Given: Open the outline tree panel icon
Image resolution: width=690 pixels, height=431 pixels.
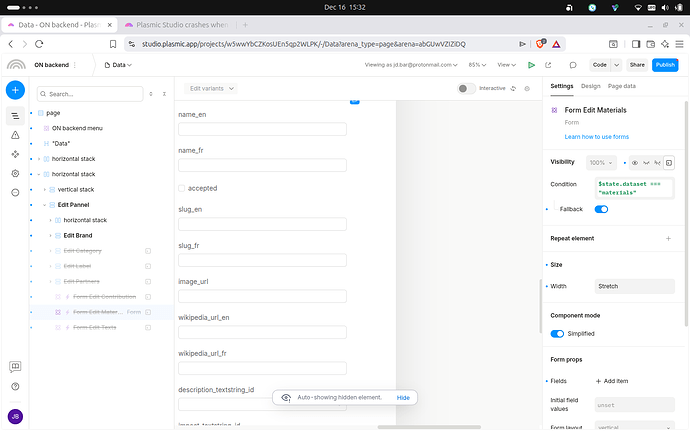Looking at the screenshot, I should coord(15,116).
